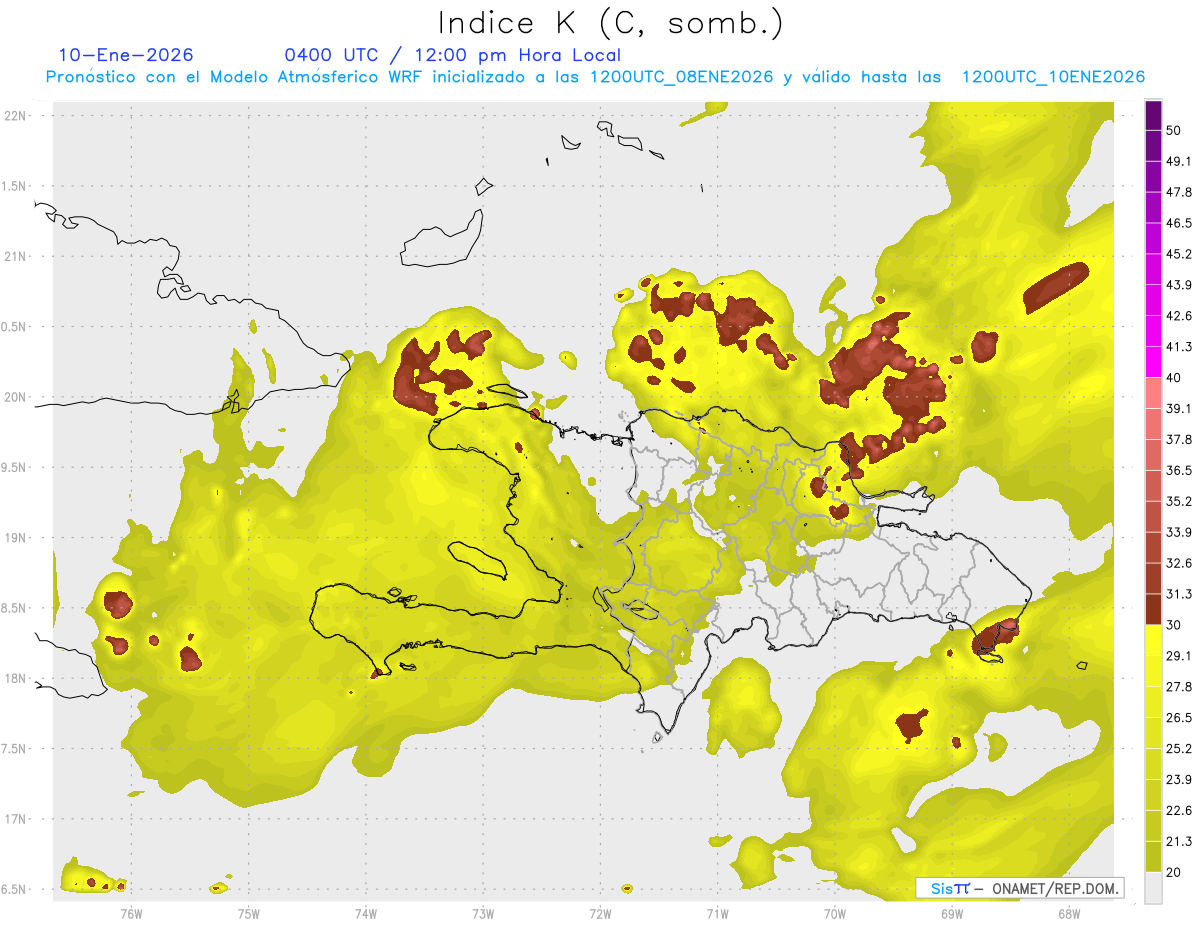Click "0400 UTC / 12:00 pm Hora Local"

pyautogui.click(x=453, y=55)
